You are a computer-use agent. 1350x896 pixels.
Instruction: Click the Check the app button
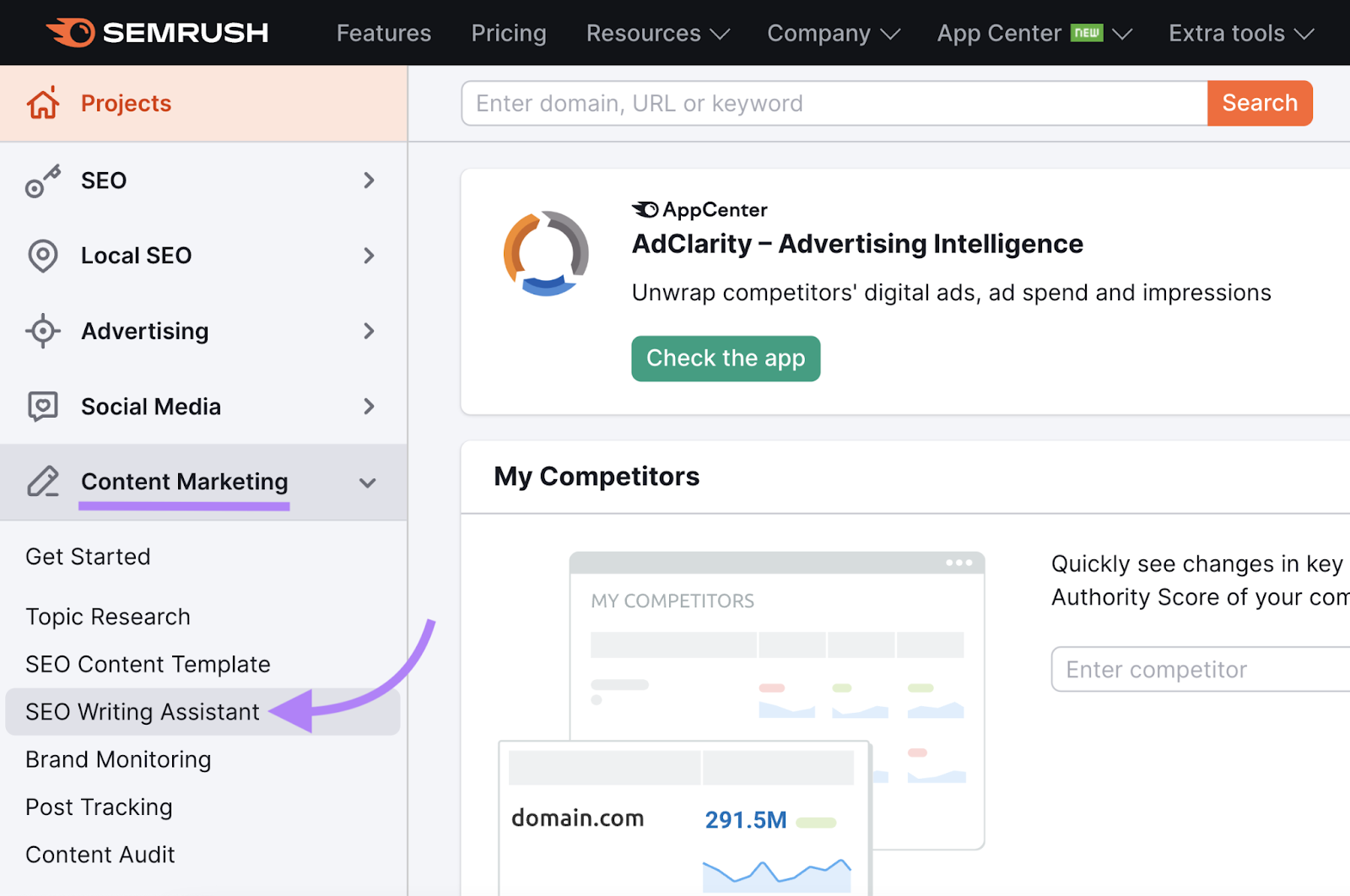726,358
